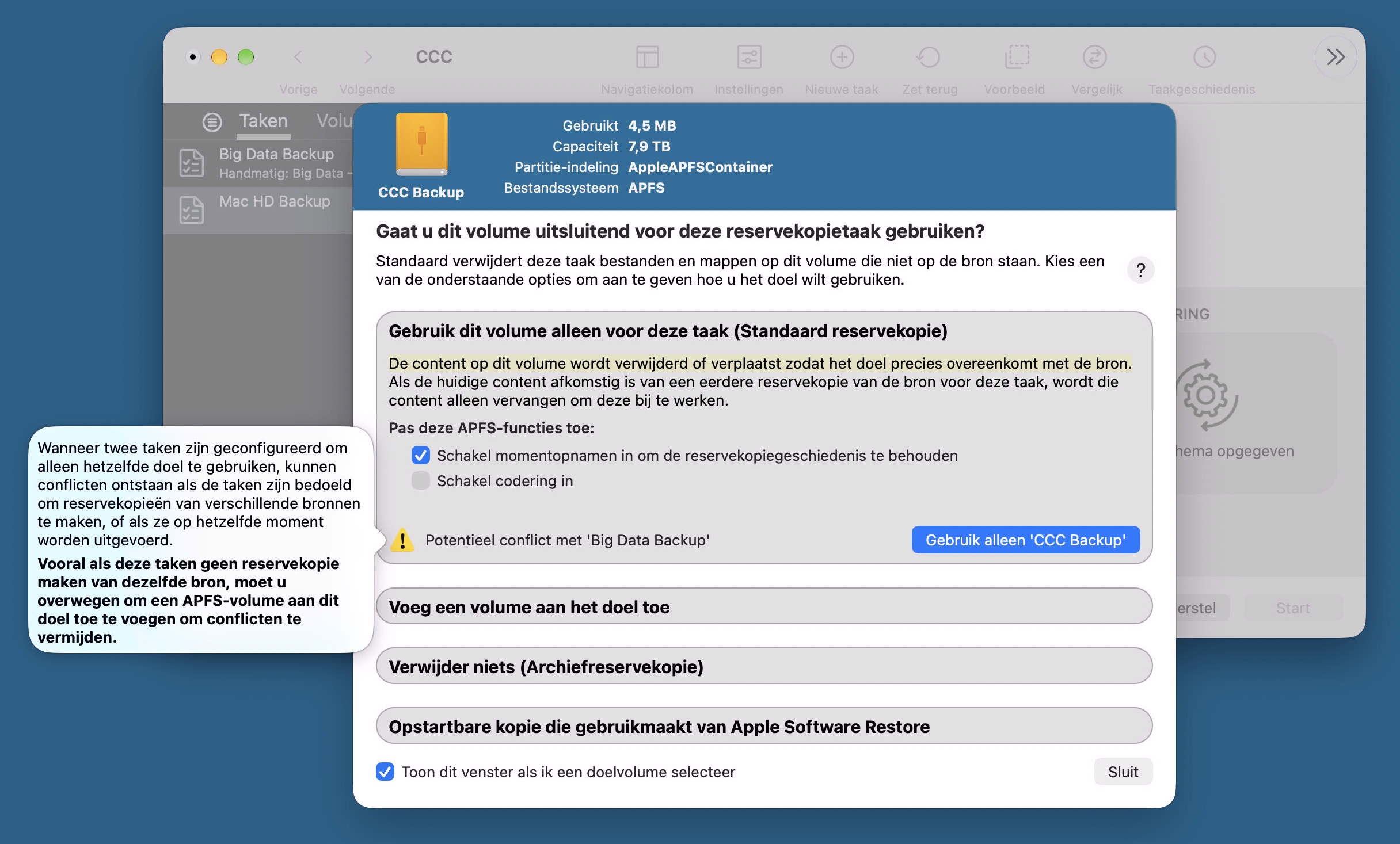1400x844 pixels.
Task: Go forward with the Volgende arrow
Action: coord(368,57)
